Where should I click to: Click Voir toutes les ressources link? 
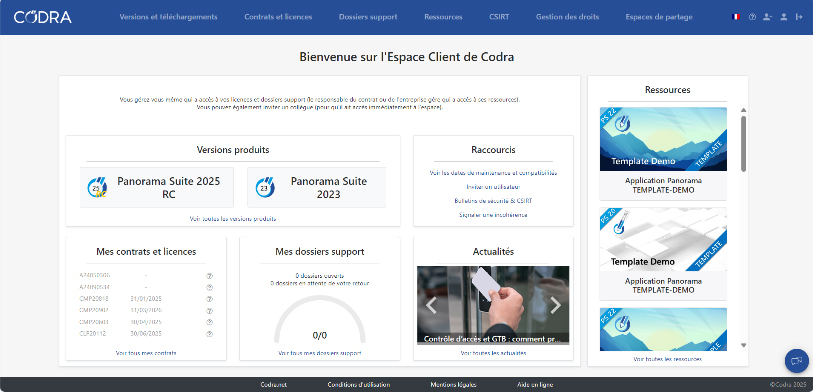coord(668,359)
